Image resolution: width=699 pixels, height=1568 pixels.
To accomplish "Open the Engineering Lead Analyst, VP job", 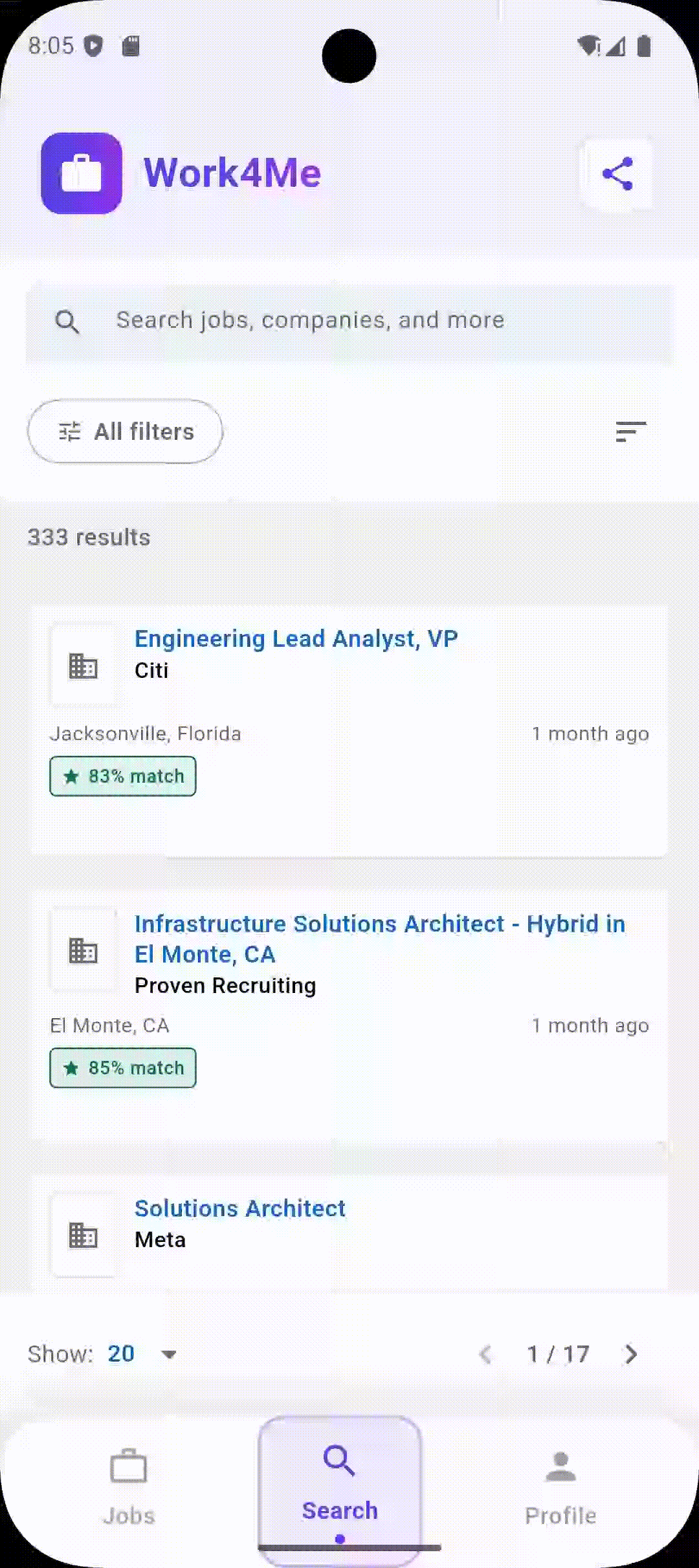I will click(x=296, y=638).
